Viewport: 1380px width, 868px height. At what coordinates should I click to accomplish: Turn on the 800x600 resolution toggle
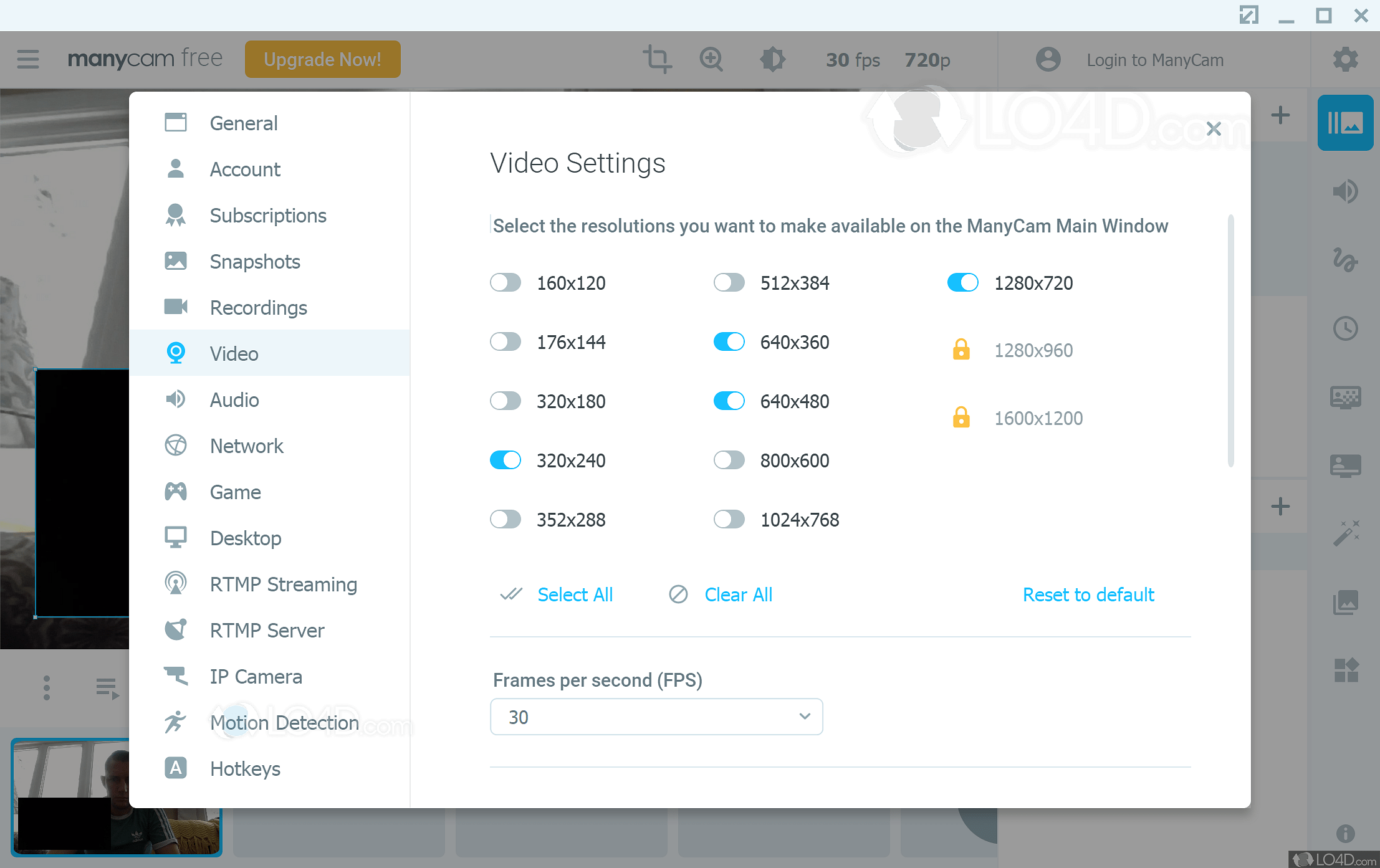point(729,460)
